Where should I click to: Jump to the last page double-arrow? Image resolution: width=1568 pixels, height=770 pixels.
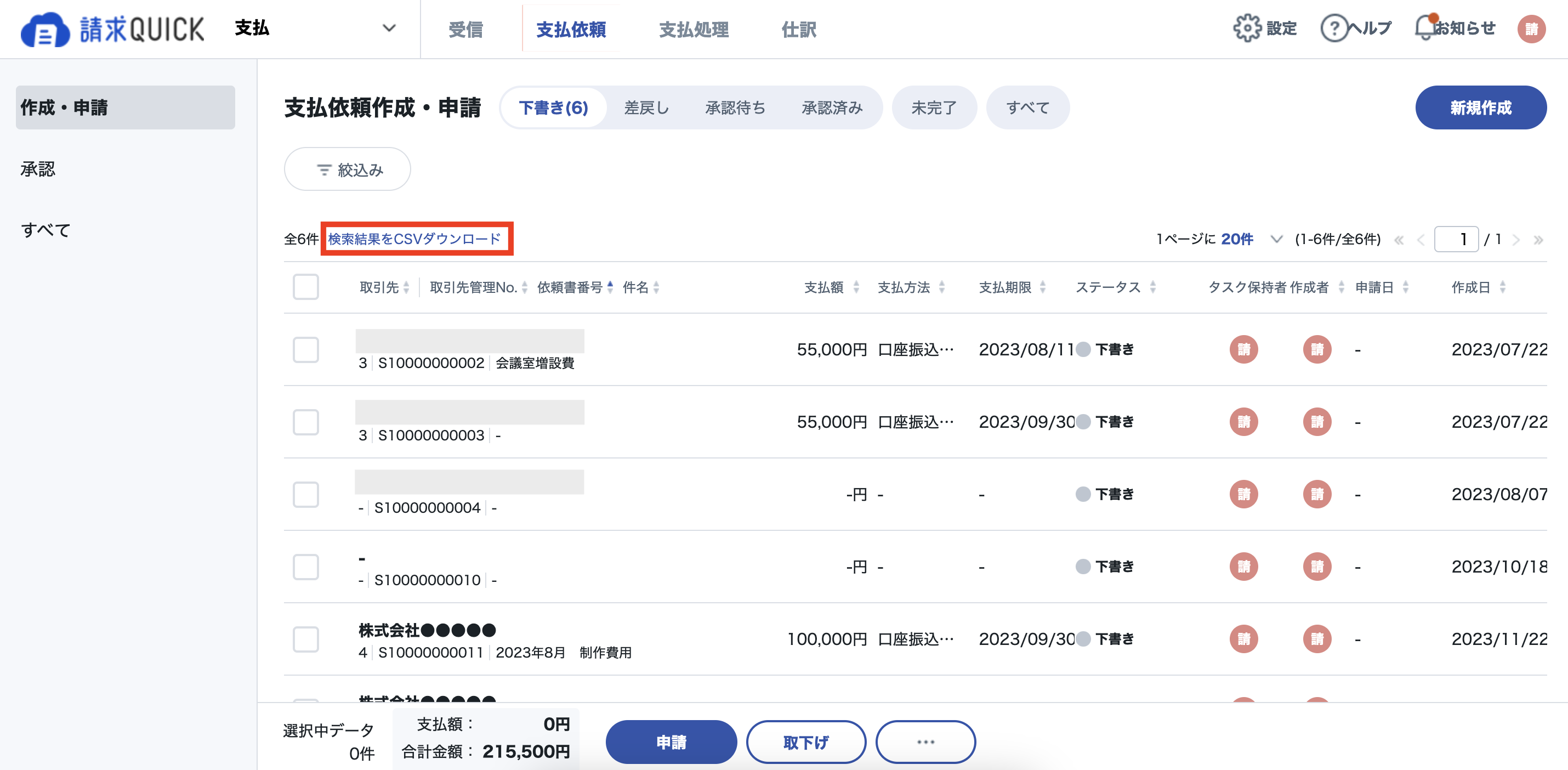pos(1538,240)
